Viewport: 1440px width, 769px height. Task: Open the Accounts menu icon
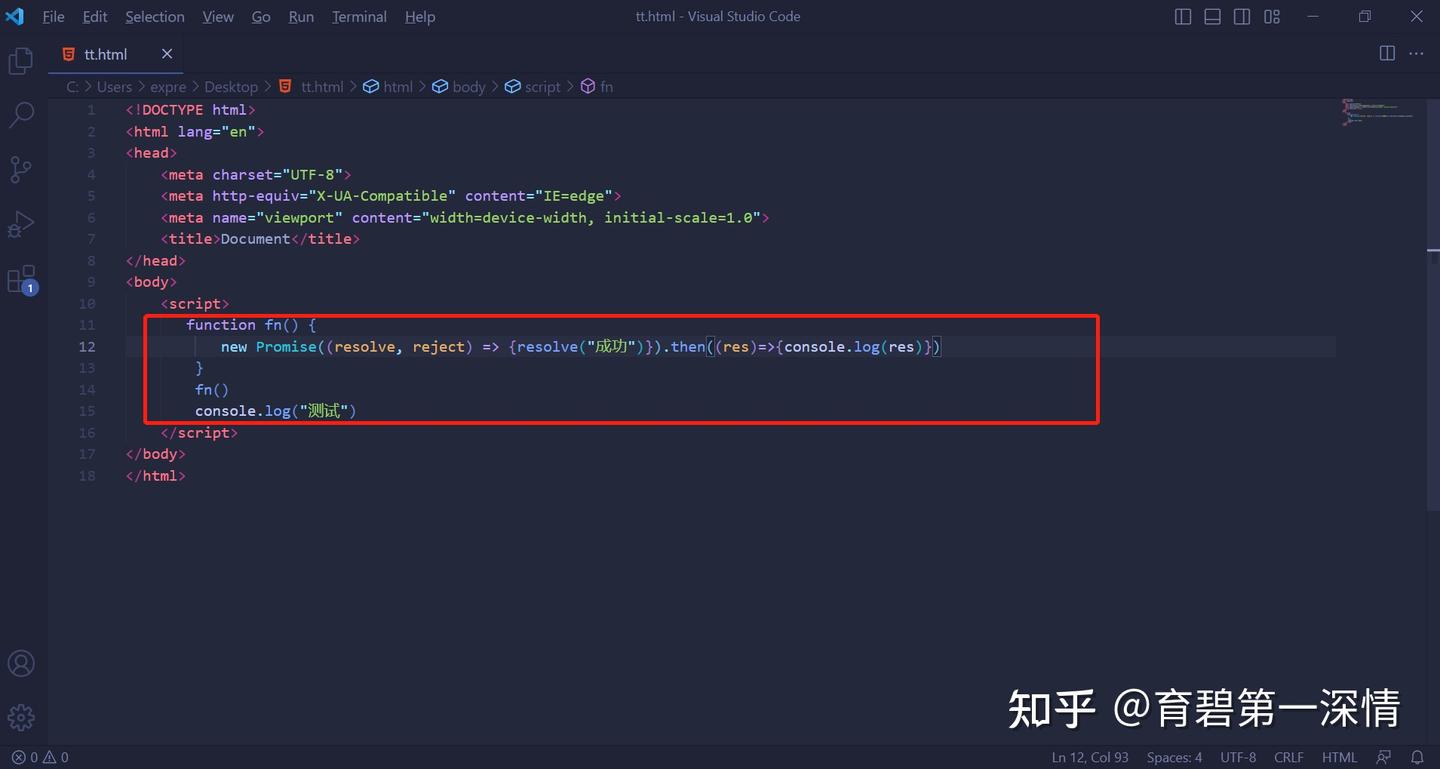(x=21, y=663)
